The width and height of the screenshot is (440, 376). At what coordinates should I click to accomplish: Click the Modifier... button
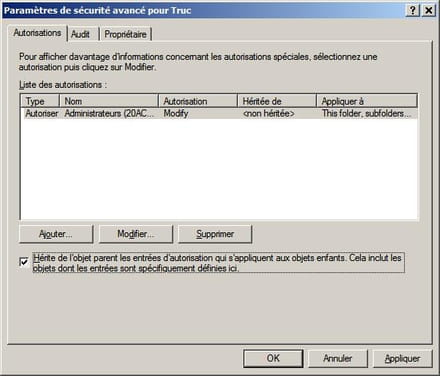click(136, 234)
